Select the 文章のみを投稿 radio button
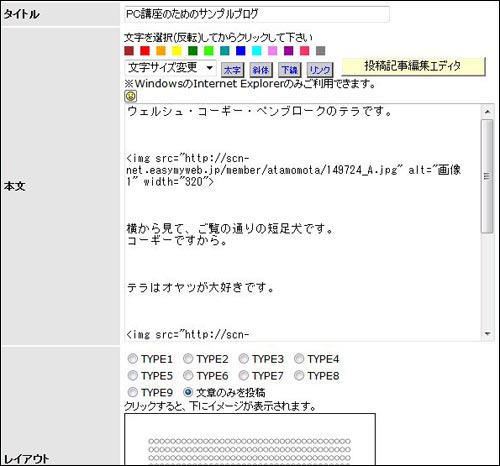The image size is (500, 466). [188, 392]
